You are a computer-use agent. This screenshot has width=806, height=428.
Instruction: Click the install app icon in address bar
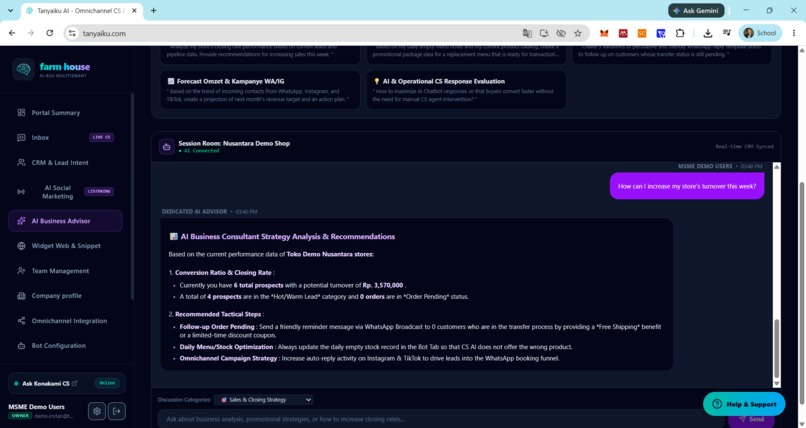point(544,33)
